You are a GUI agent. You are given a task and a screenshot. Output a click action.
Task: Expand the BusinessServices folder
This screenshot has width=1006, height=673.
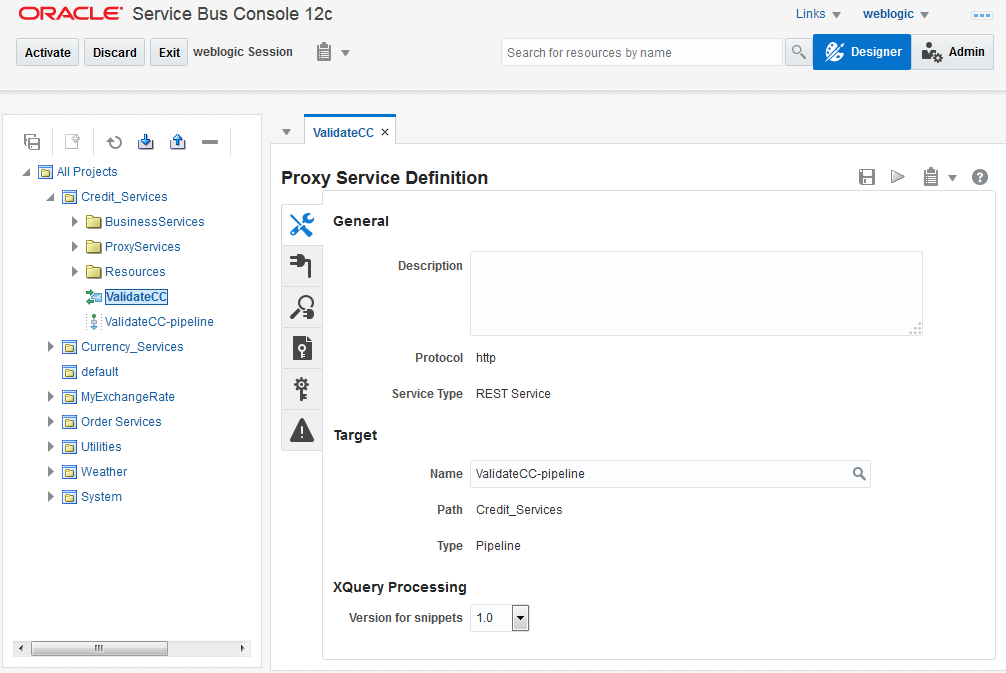(74, 221)
